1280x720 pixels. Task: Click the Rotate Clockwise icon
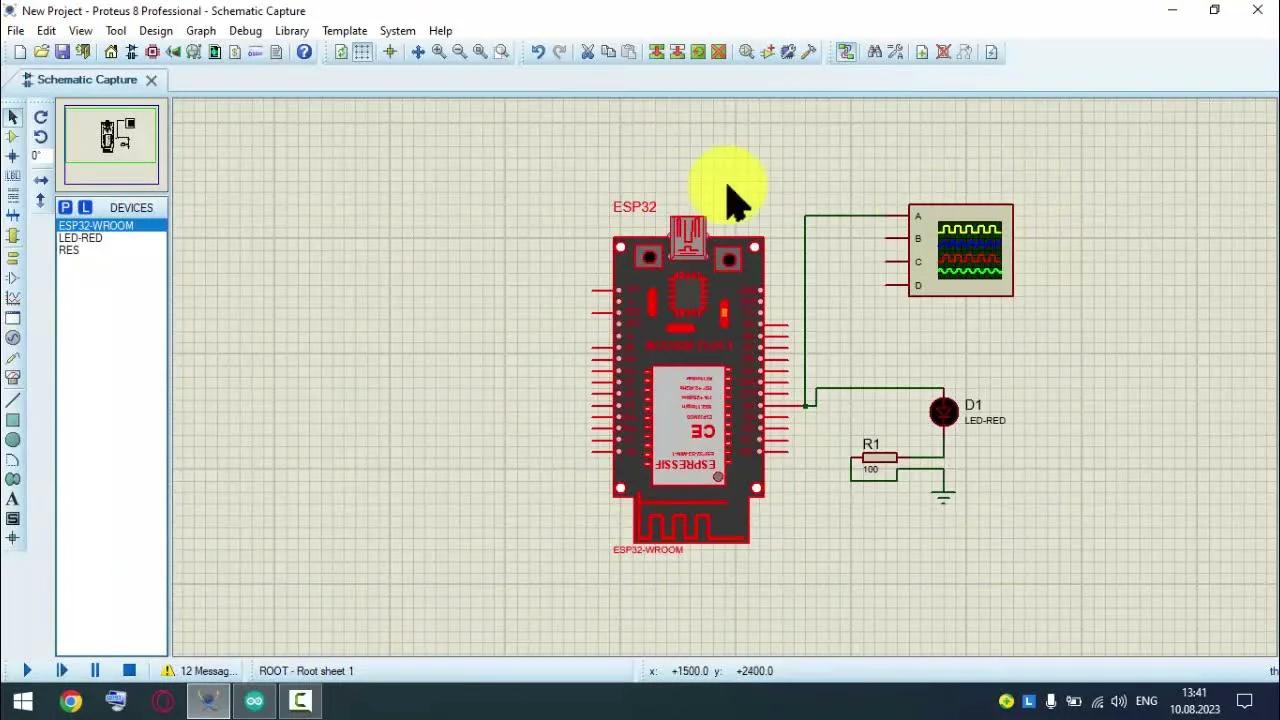pos(40,117)
